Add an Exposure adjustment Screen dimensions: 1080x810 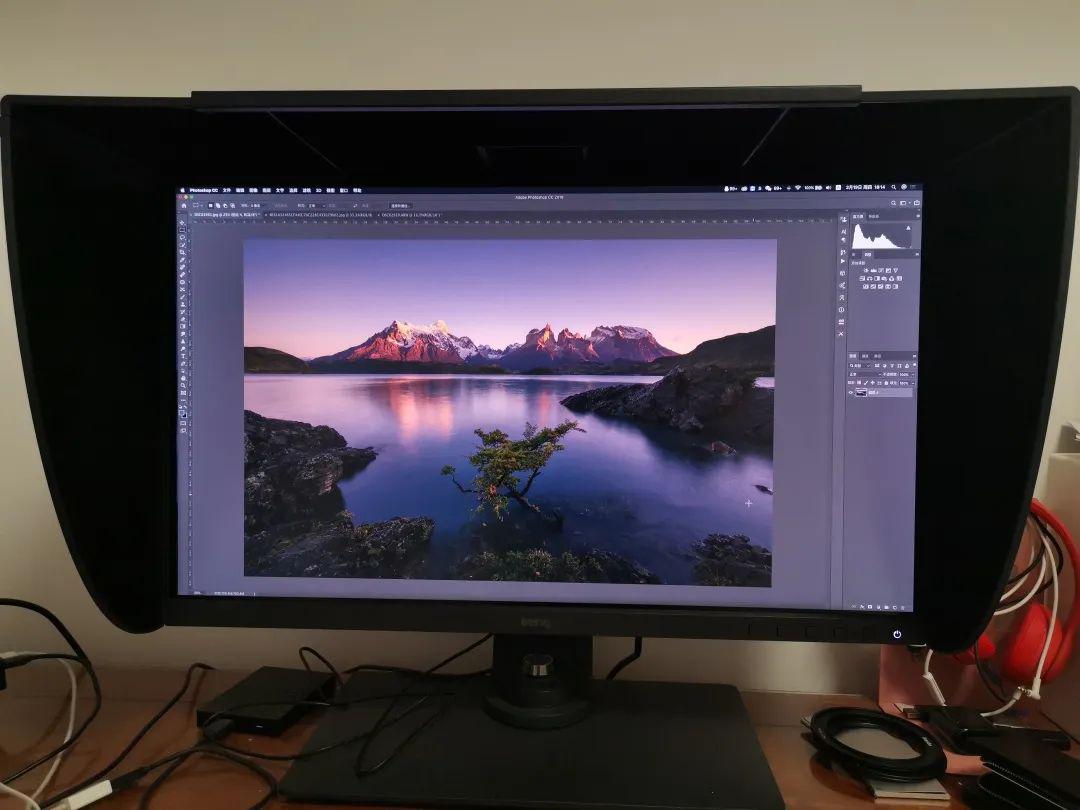889,270
